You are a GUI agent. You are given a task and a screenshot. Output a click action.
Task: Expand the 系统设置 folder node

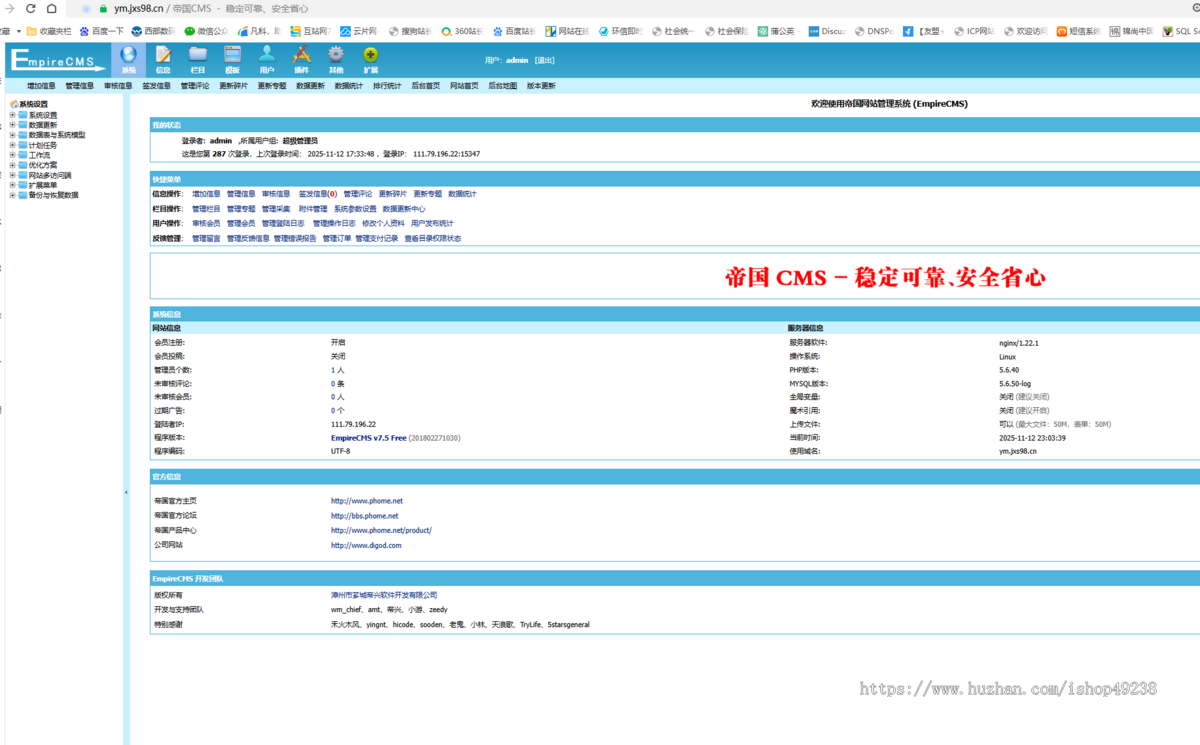pos(12,115)
